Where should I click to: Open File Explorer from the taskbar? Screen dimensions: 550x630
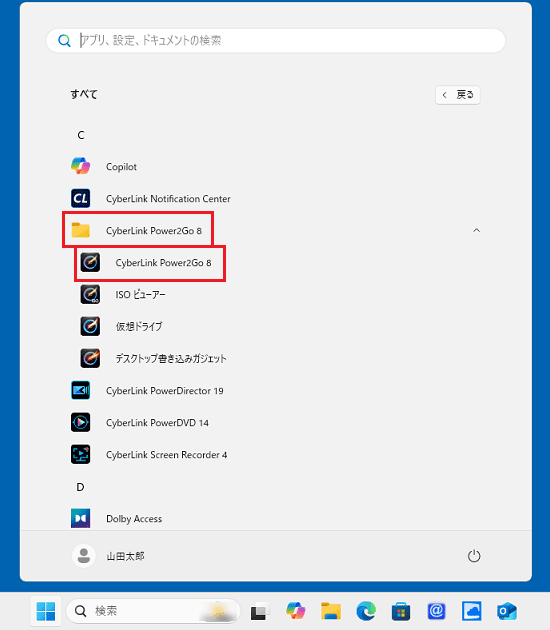click(x=331, y=611)
